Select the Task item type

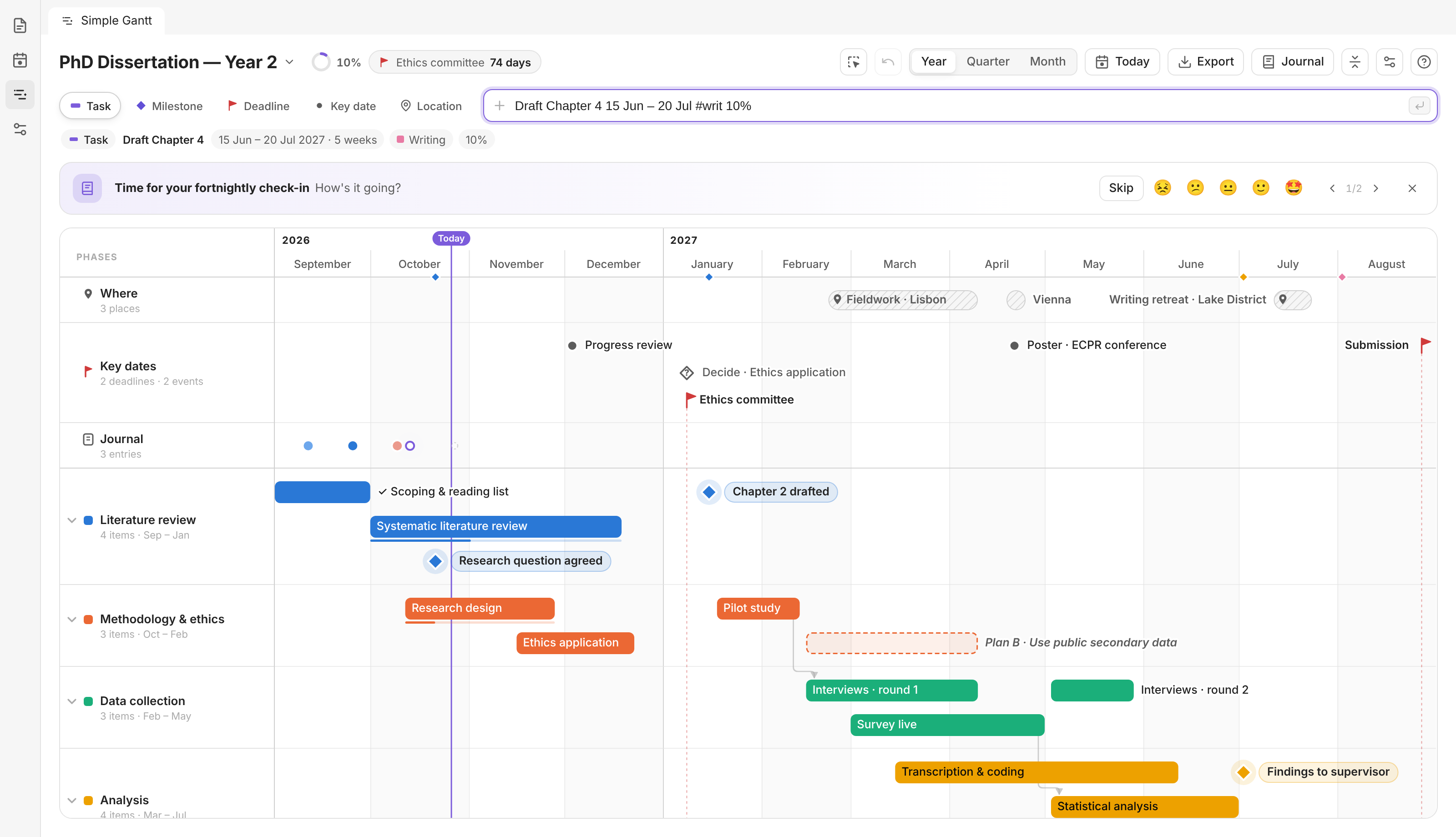tap(90, 106)
